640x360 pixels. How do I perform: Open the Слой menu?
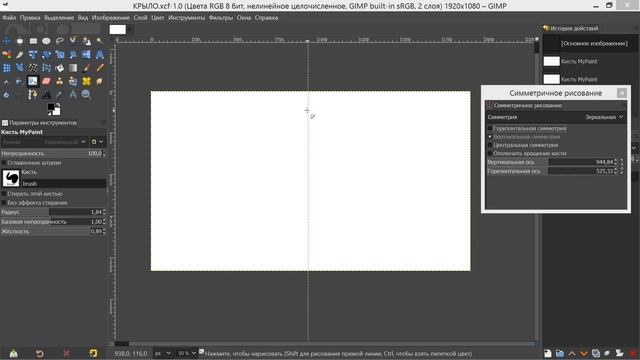140,18
